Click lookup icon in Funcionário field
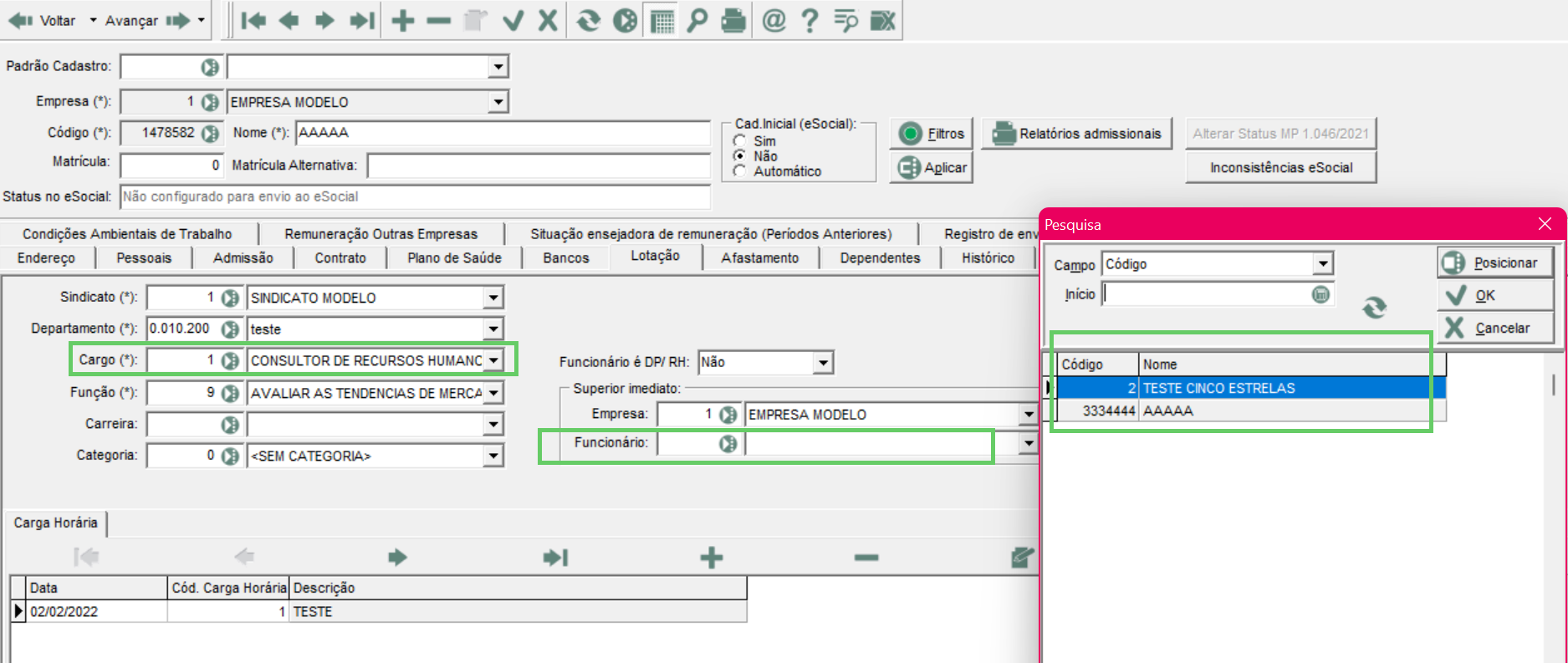This screenshot has height=663, width=1568. tap(728, 443)
